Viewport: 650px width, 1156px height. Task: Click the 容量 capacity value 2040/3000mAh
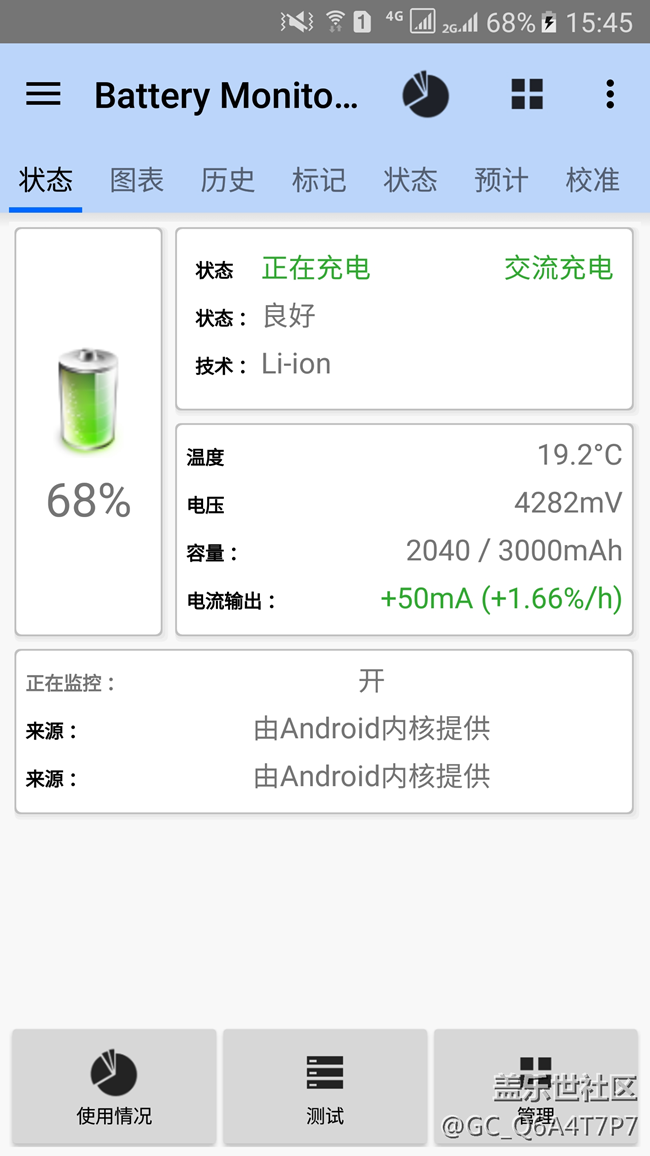(513, 551)
